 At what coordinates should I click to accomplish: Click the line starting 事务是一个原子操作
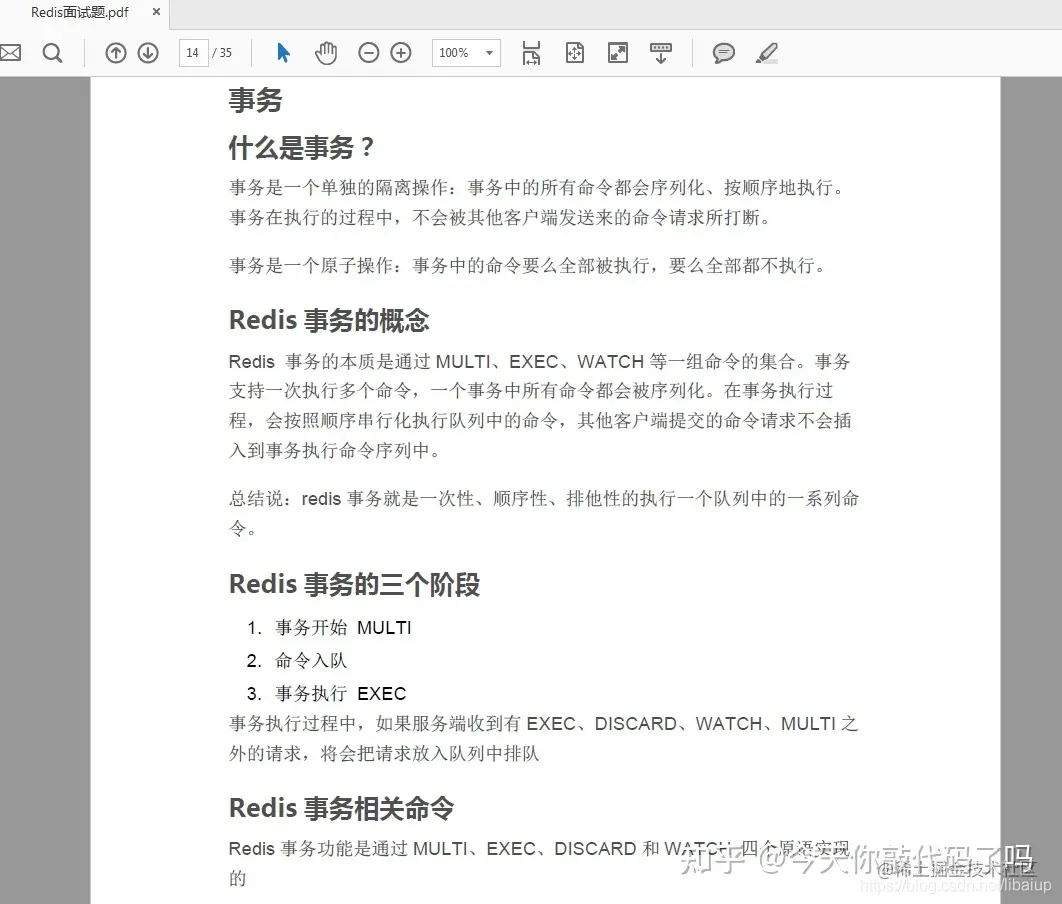(x=530, y=265)
